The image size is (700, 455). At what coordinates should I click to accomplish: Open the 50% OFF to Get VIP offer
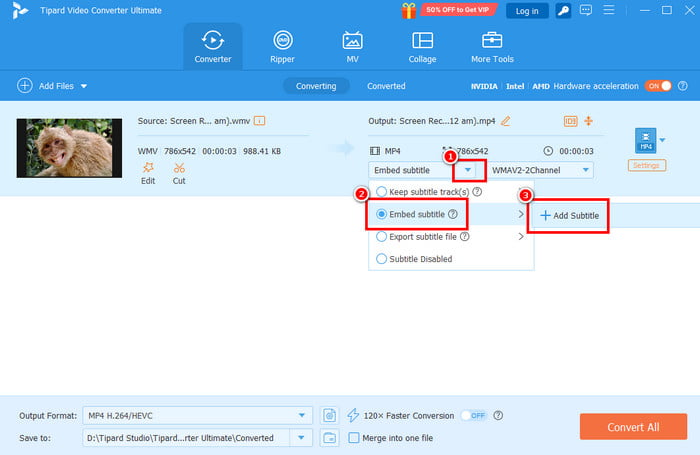(x=458, y=9)
